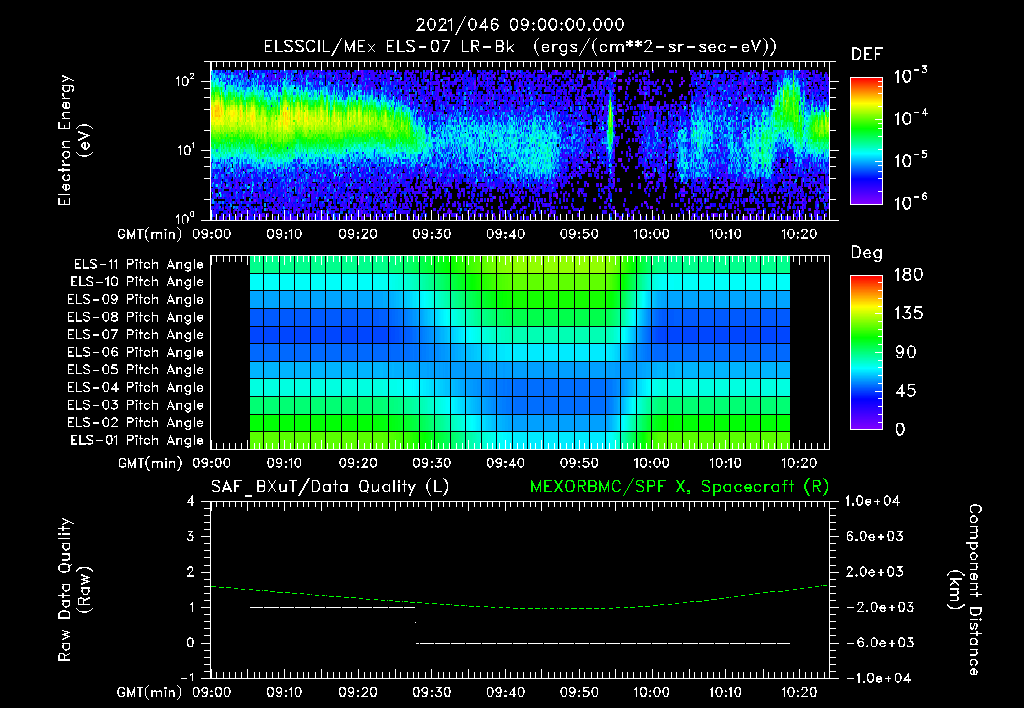
Task: Click the 10:10 tick label under the spectrogram
Action: point(725,234)
